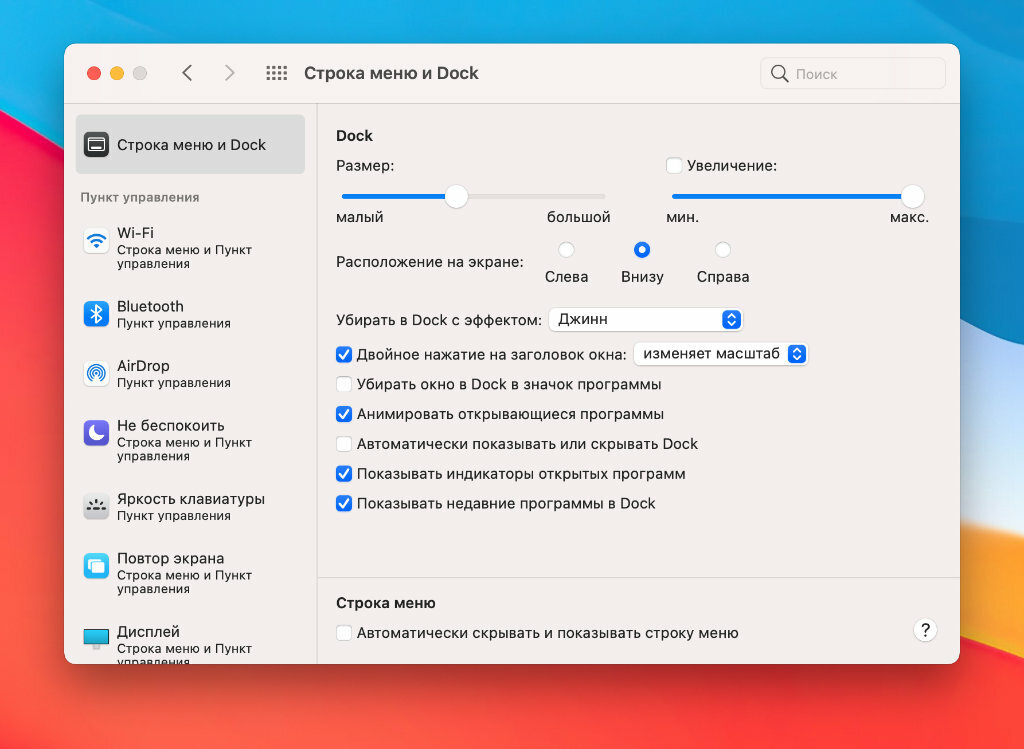Uncheck Анимировать открывающиеся программы
Viewport: 1024px width, 749px height.
(344, 414)
